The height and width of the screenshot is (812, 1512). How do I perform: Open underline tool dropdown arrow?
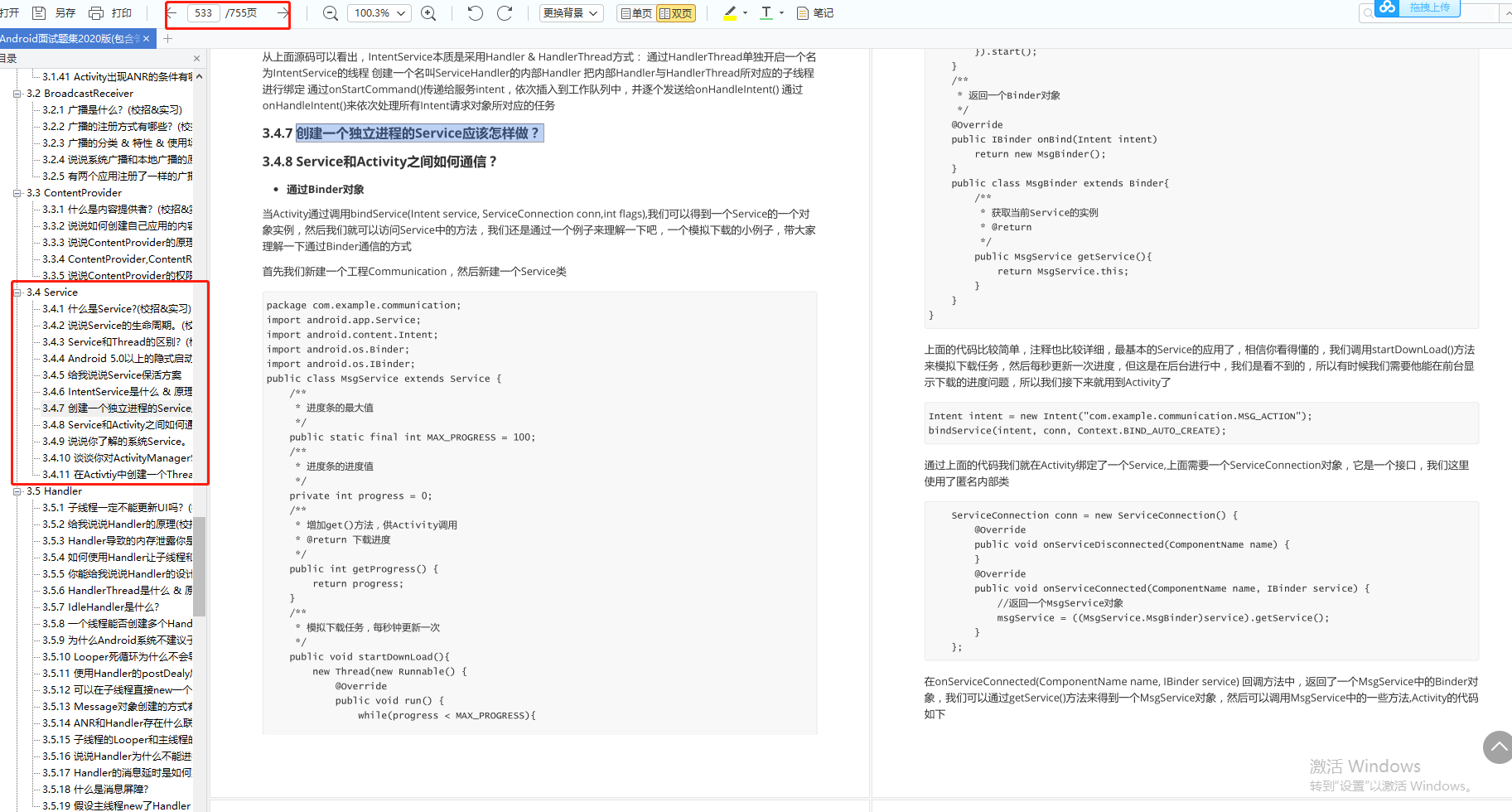click(781, 13)
